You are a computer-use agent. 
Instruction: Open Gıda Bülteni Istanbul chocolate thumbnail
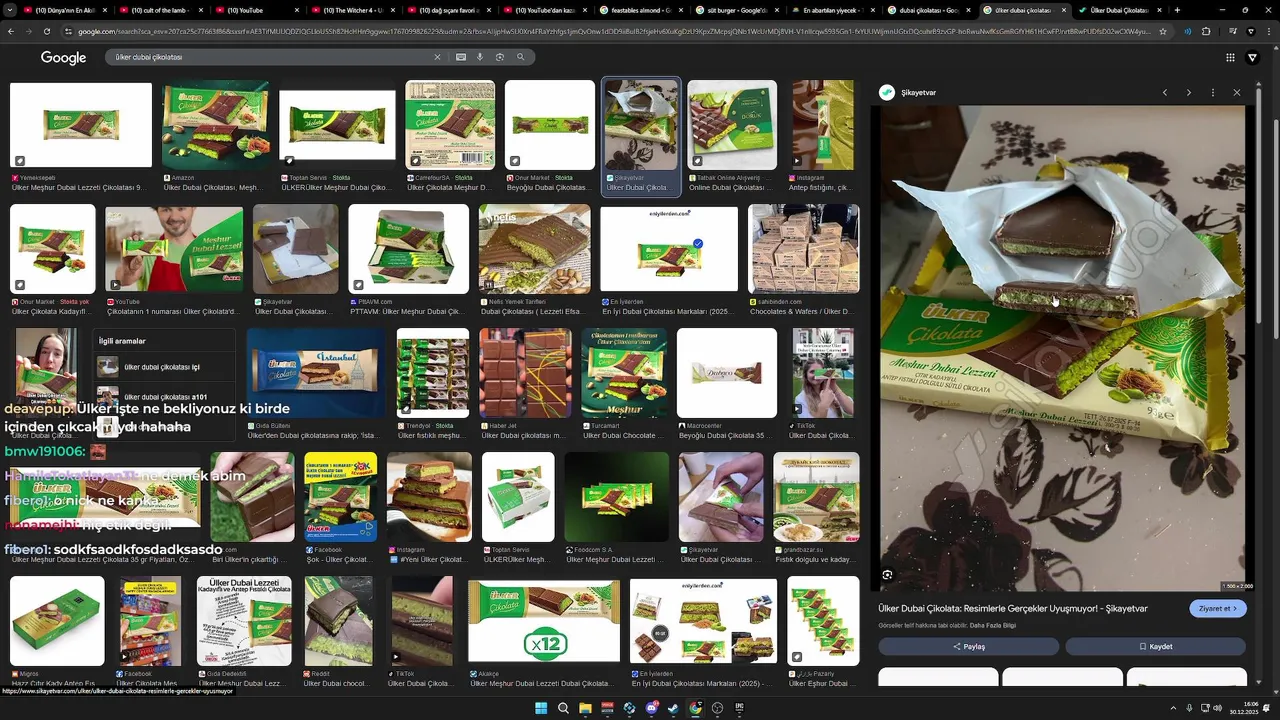point(316,372)
